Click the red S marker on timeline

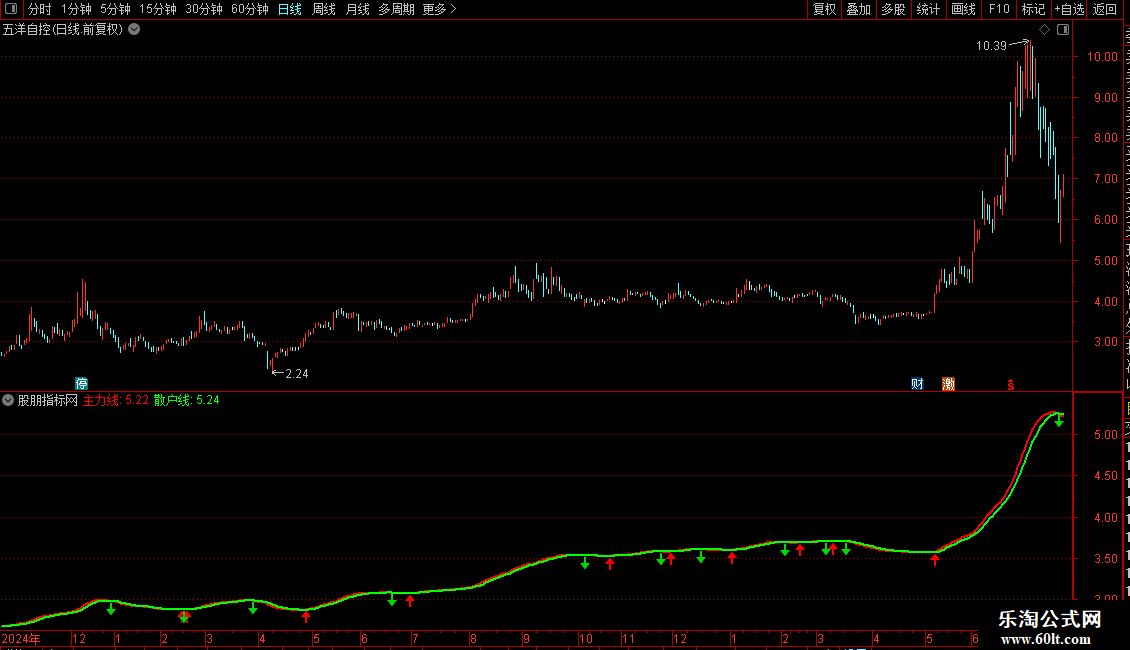1010,385
